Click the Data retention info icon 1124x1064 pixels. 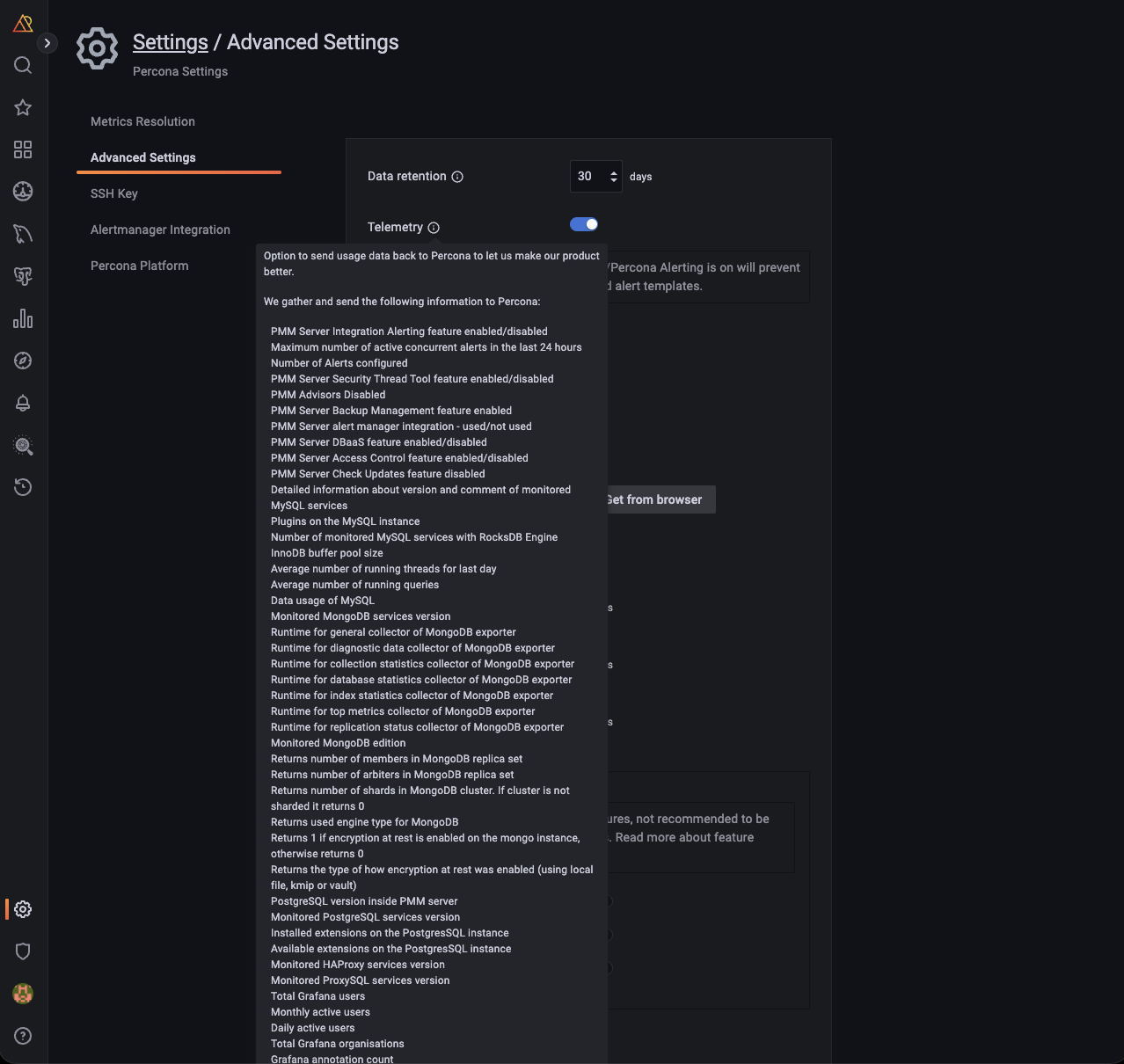457,177
